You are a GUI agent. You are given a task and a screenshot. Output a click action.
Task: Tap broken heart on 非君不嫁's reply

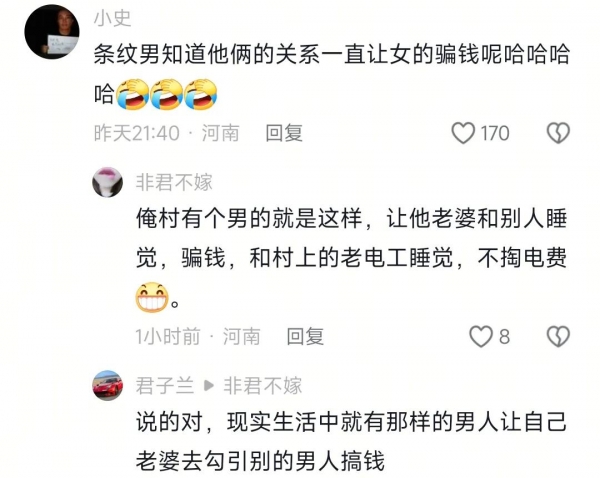coord(558,336)
